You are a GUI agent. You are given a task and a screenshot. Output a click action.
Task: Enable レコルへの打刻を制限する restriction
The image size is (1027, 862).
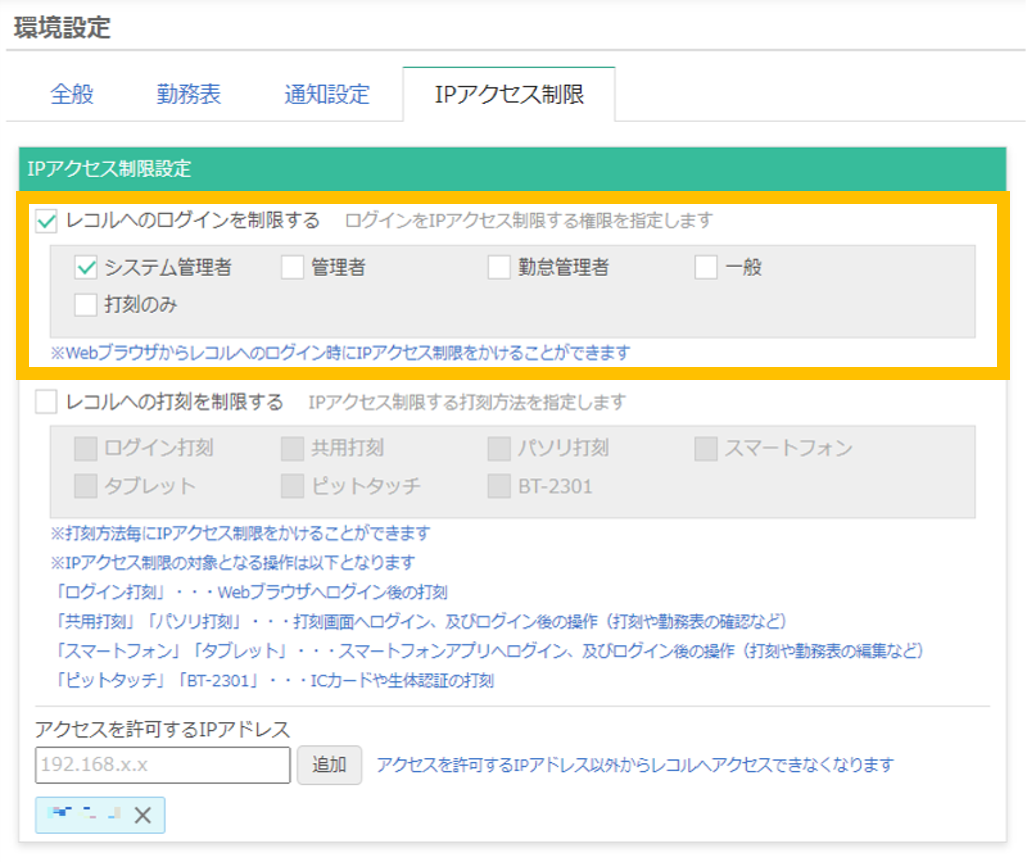[x=44, y=400]
